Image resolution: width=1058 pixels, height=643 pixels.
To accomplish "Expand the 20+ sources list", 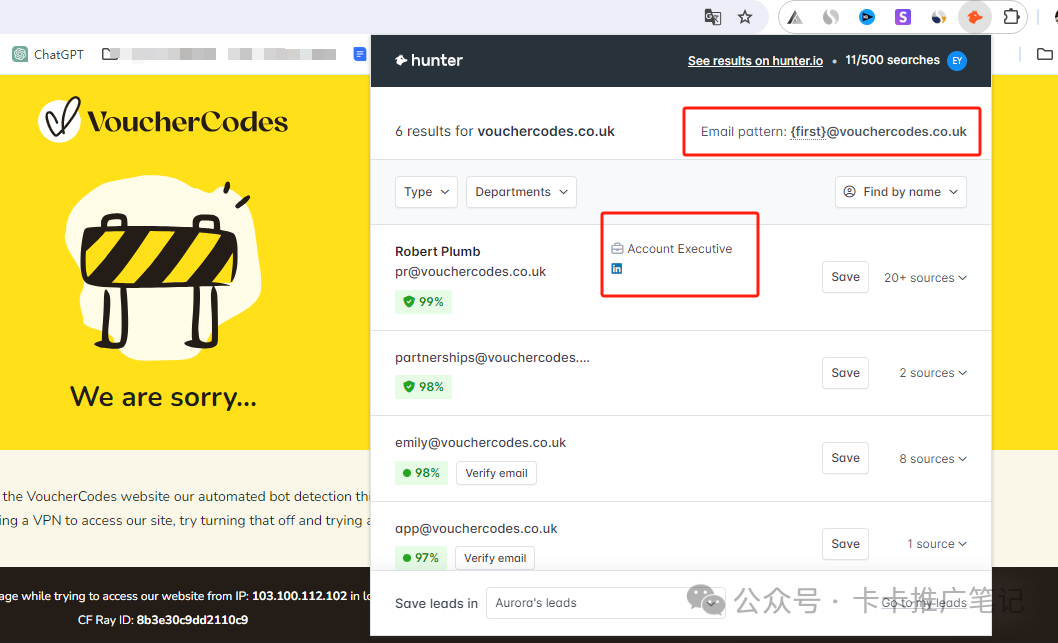I will (925, 278).
